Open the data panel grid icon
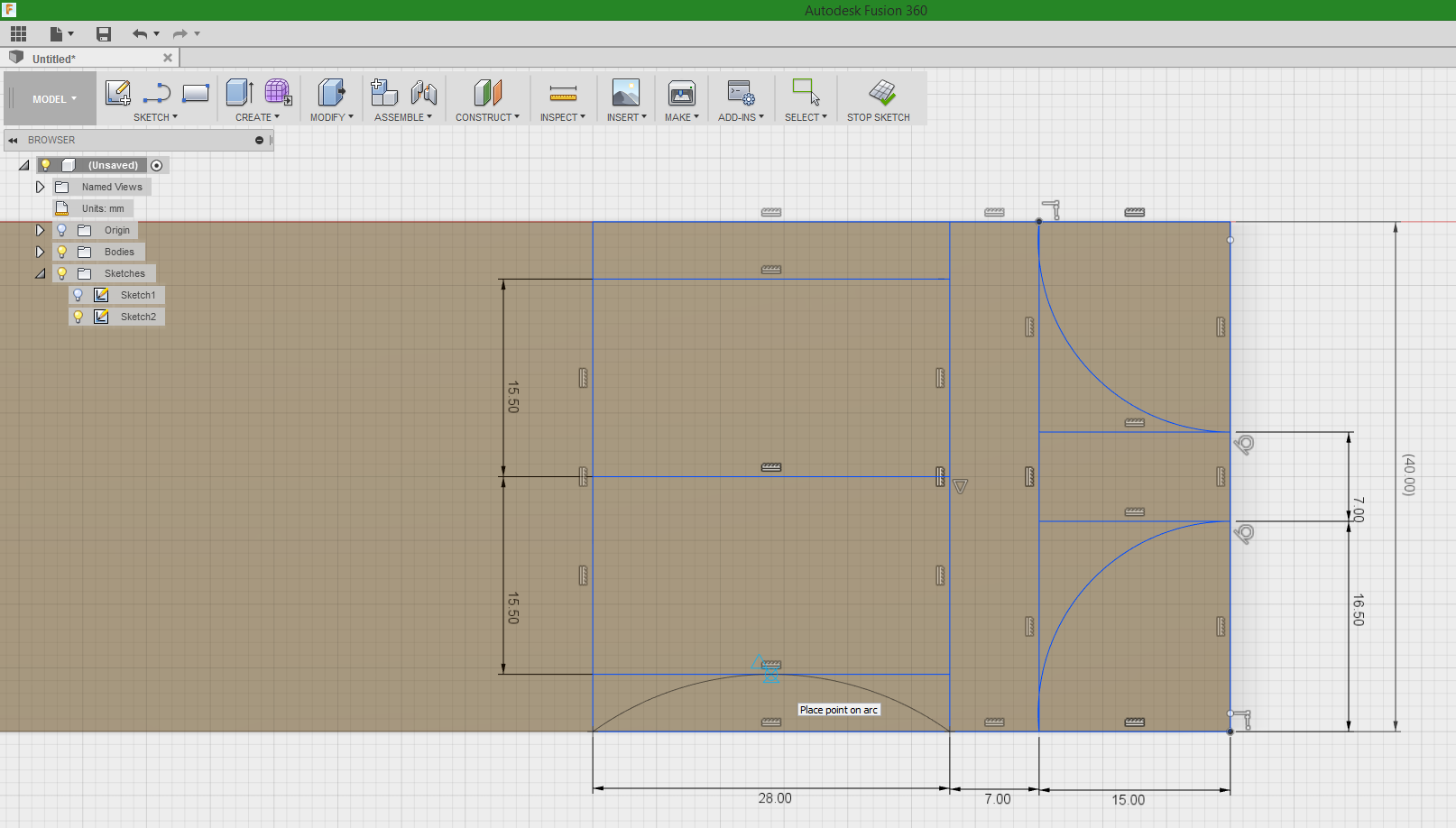 [18, 34]
